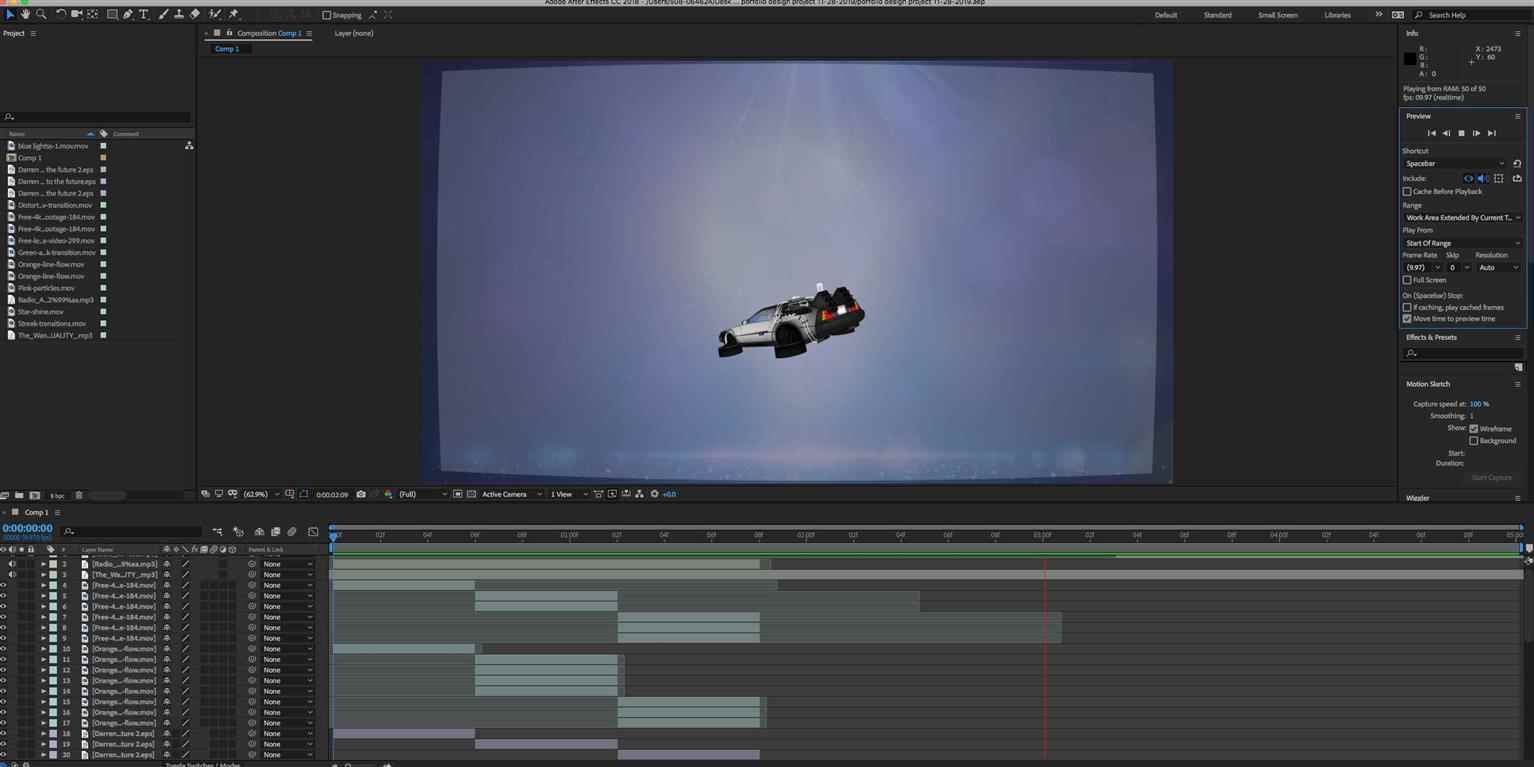Uncheck the Wireframe show option
1534x767 pixels.
click(1474, 429)
